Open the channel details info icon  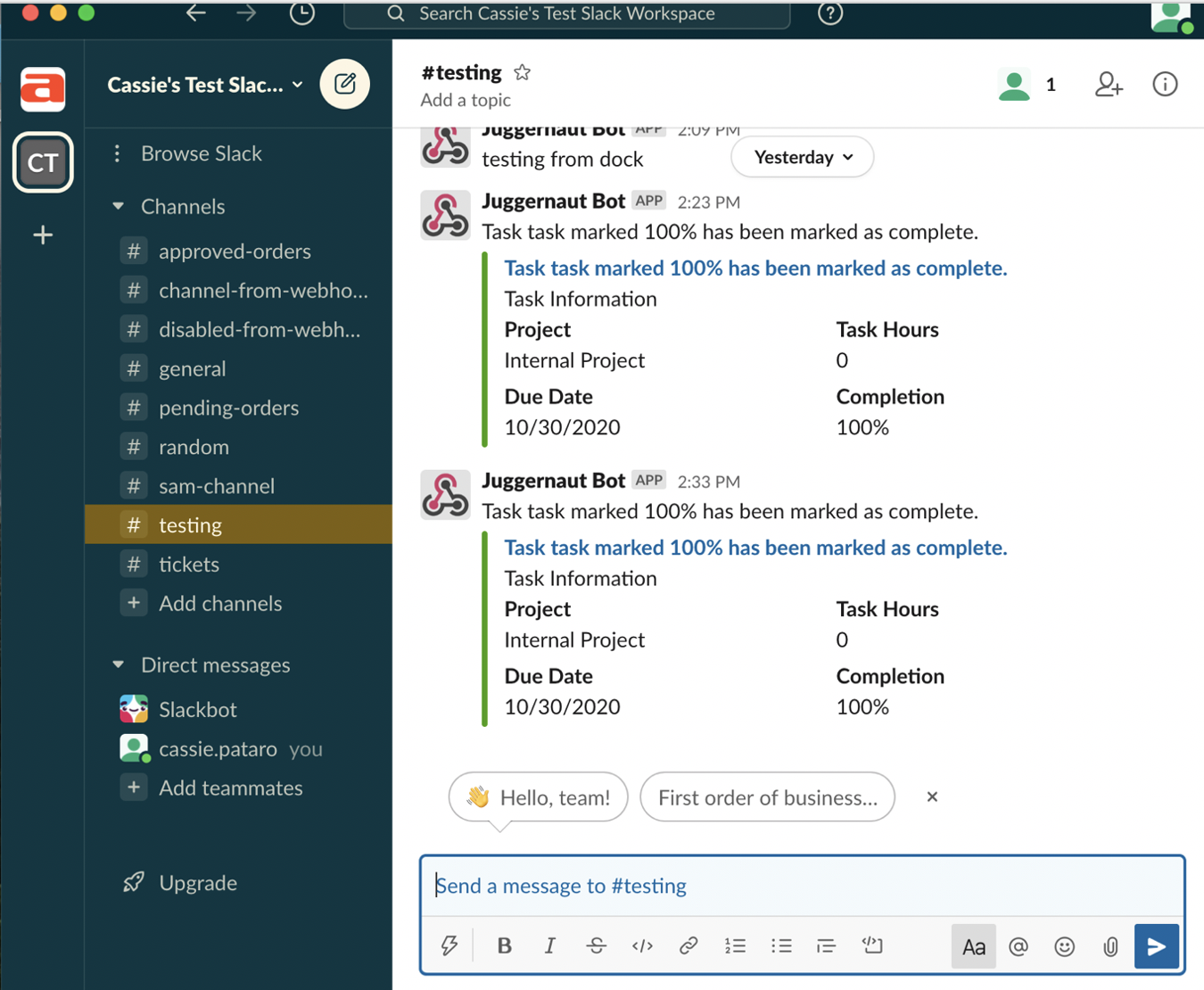click(x=1165, y=84)
